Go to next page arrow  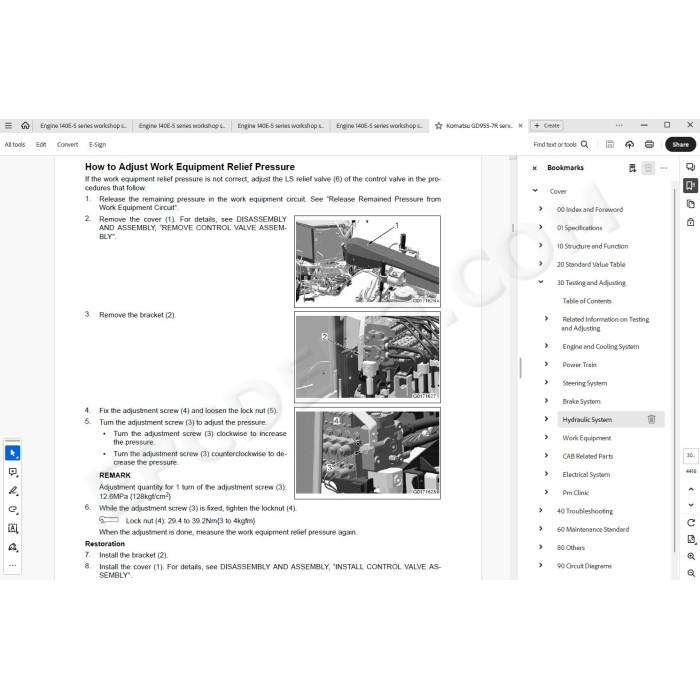tap(691, 505)
